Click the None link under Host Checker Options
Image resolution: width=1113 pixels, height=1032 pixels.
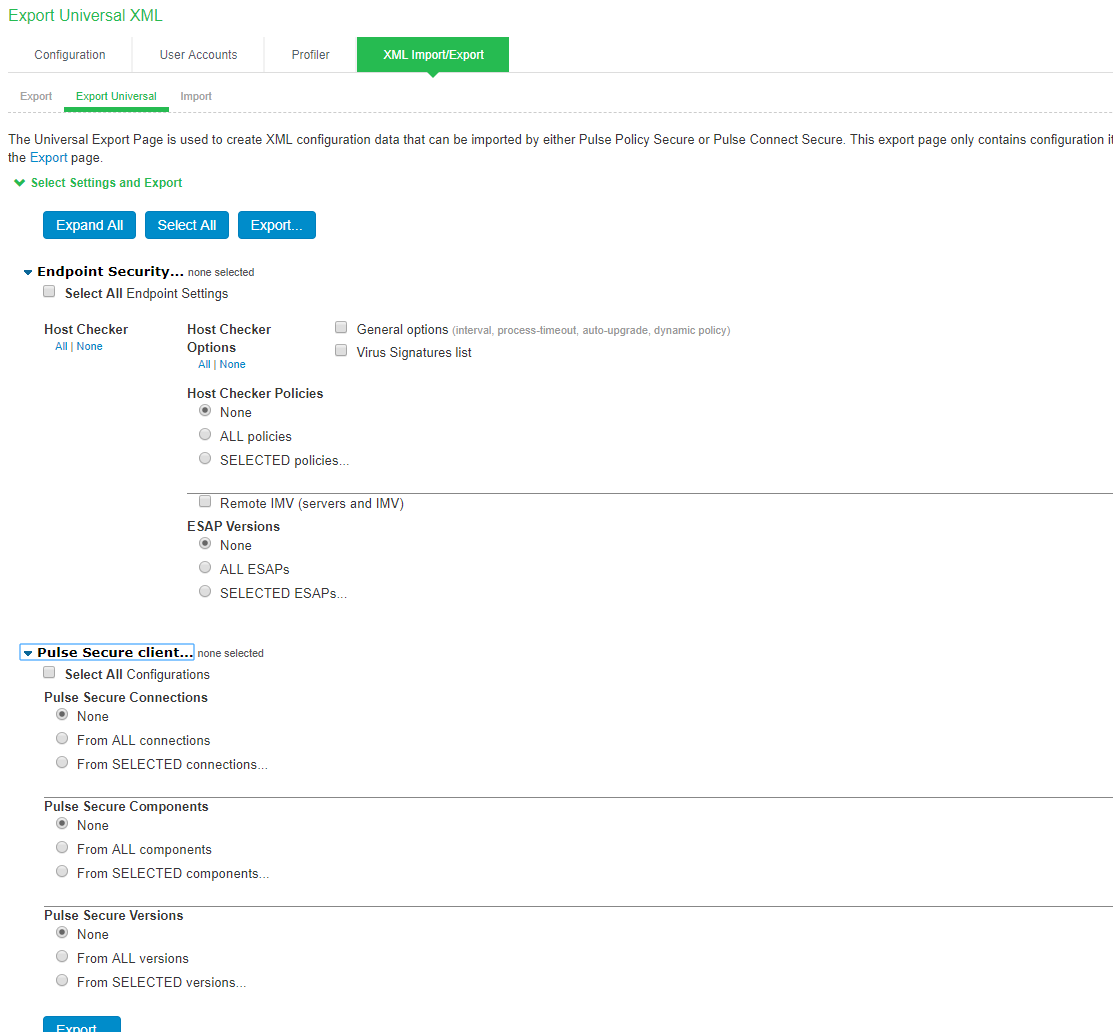click(232, 364)
